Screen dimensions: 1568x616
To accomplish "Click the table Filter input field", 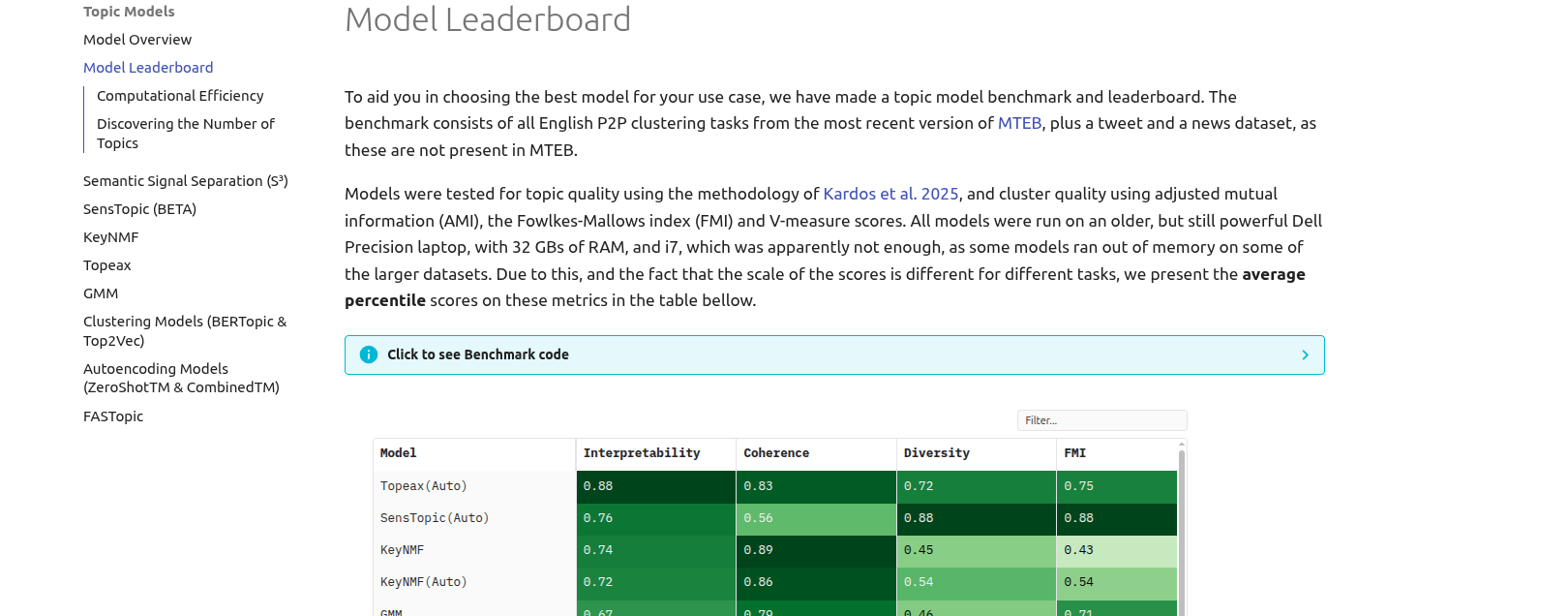I will pyautogui.click(x=1101, y=420).
